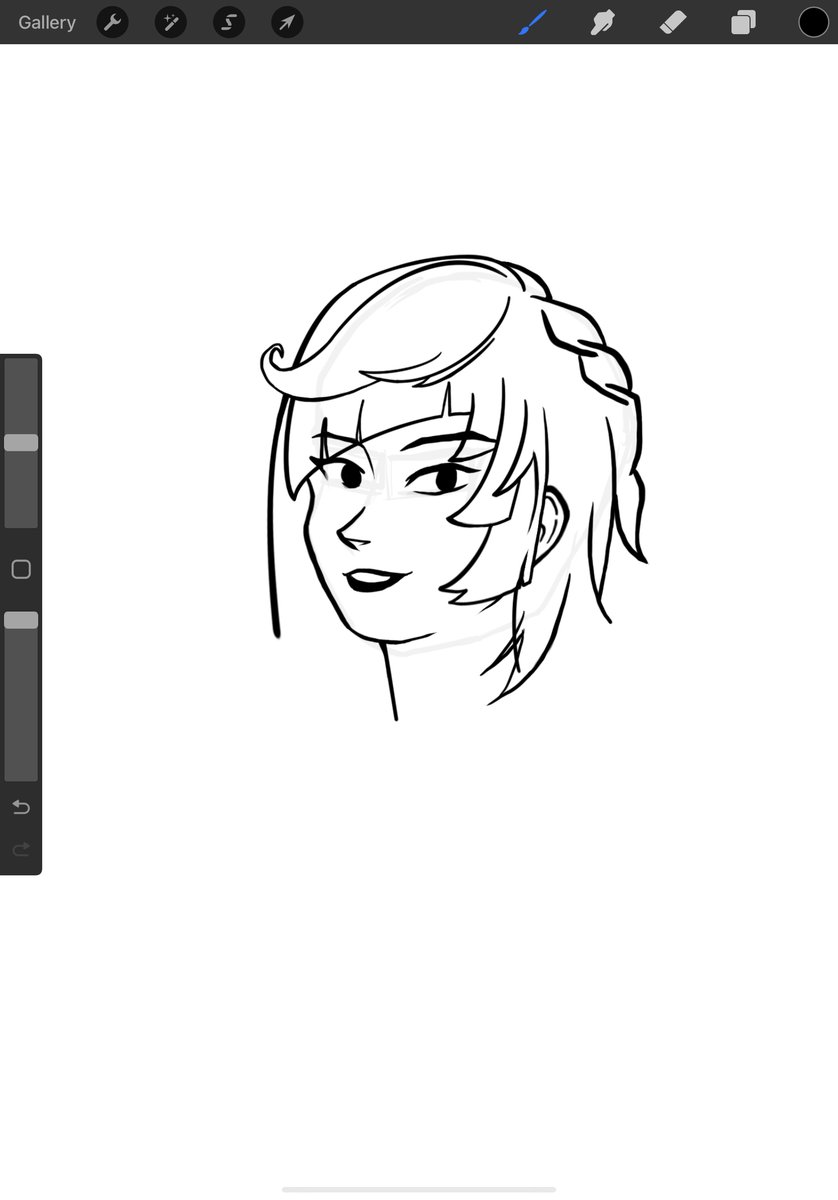Open the Gallery
Image resolution: width=838 pixels, height=1200 pixels.
coord(47,22)
